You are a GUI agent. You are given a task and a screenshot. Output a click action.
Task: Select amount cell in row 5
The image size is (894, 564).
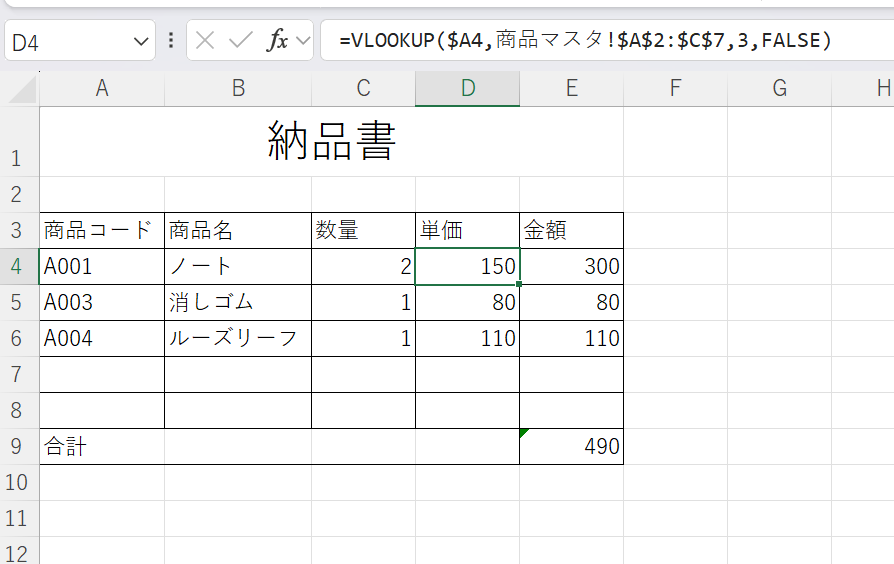(x=572, y=302)
